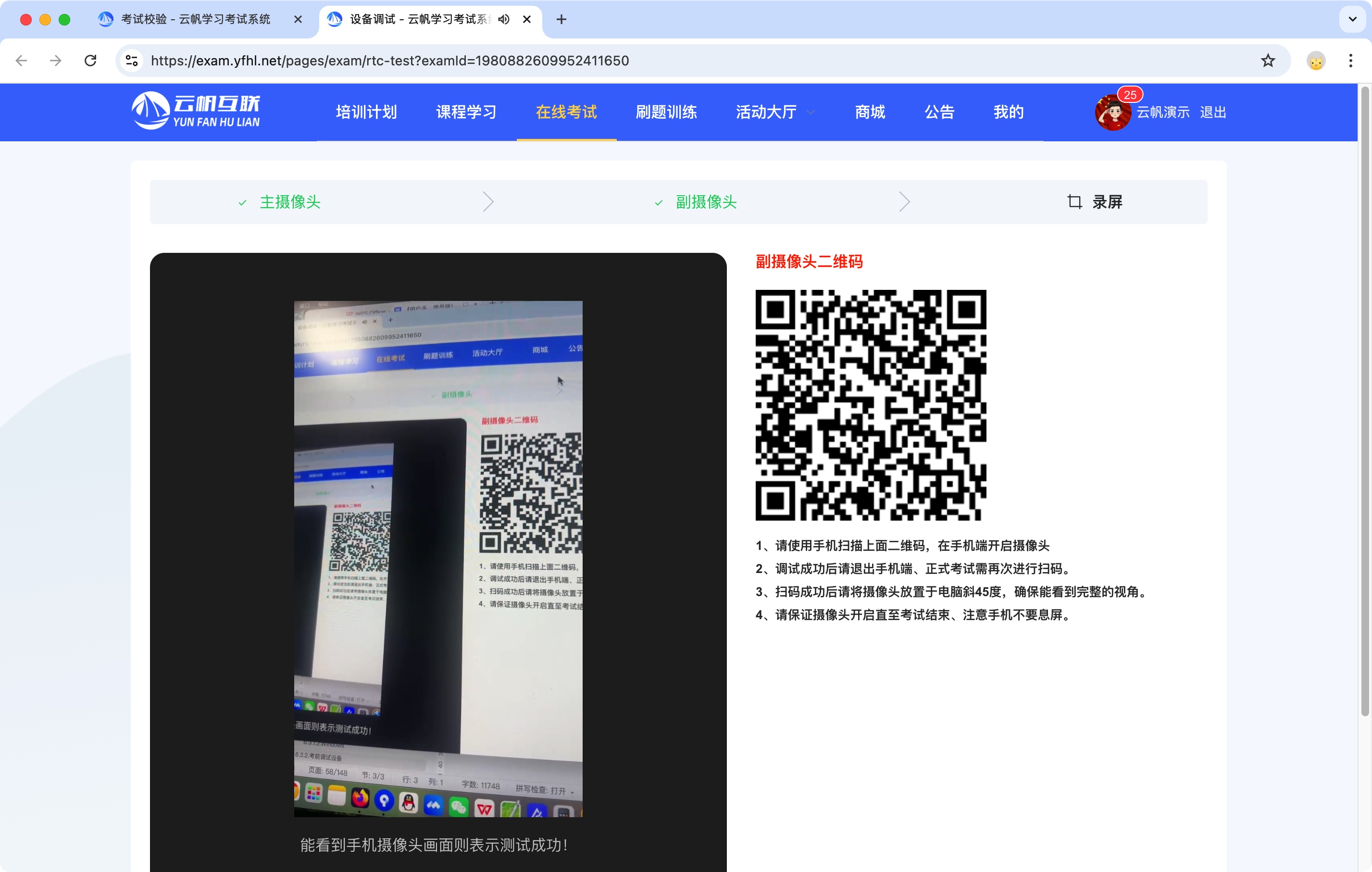Switch to 考试校验 browser tab

pyautogui.click(x=195, y=19)
